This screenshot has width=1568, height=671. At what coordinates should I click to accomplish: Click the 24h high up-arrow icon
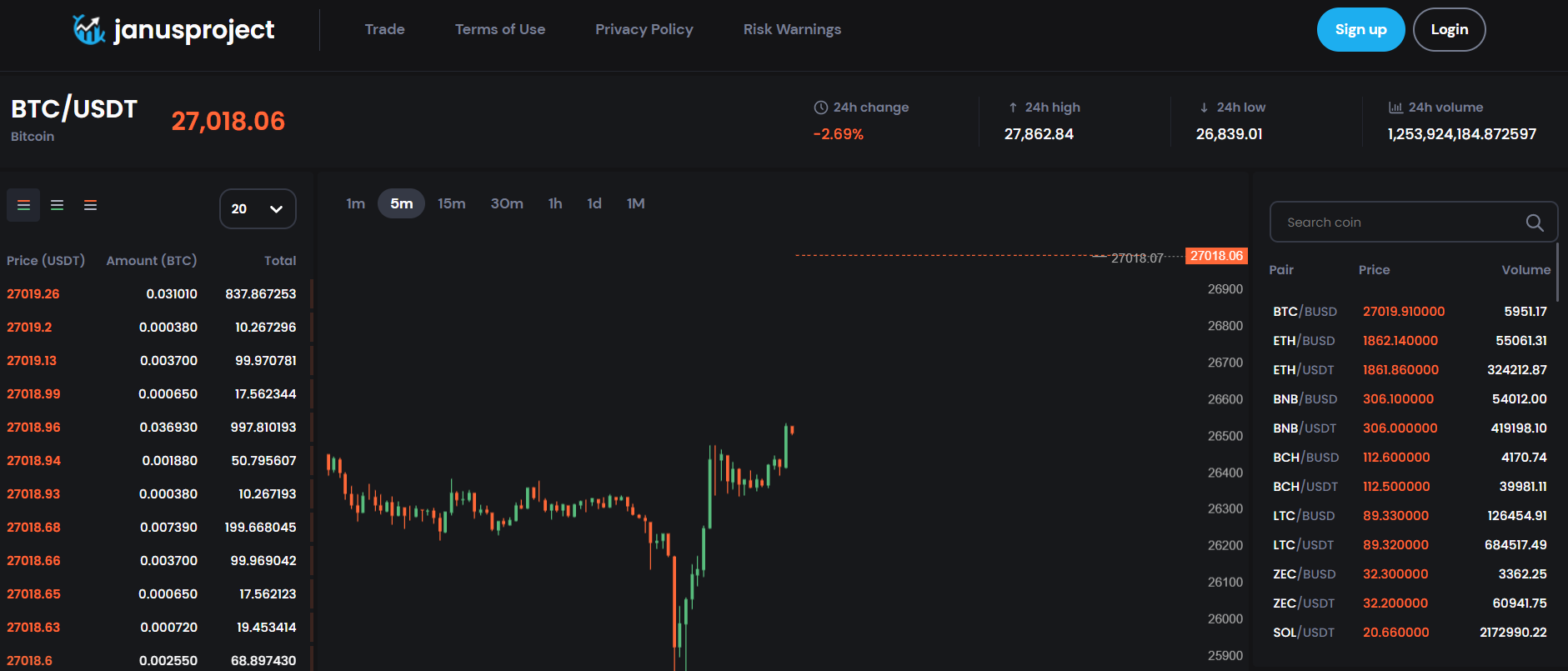pyautogui.click(x=1013, y=108)
